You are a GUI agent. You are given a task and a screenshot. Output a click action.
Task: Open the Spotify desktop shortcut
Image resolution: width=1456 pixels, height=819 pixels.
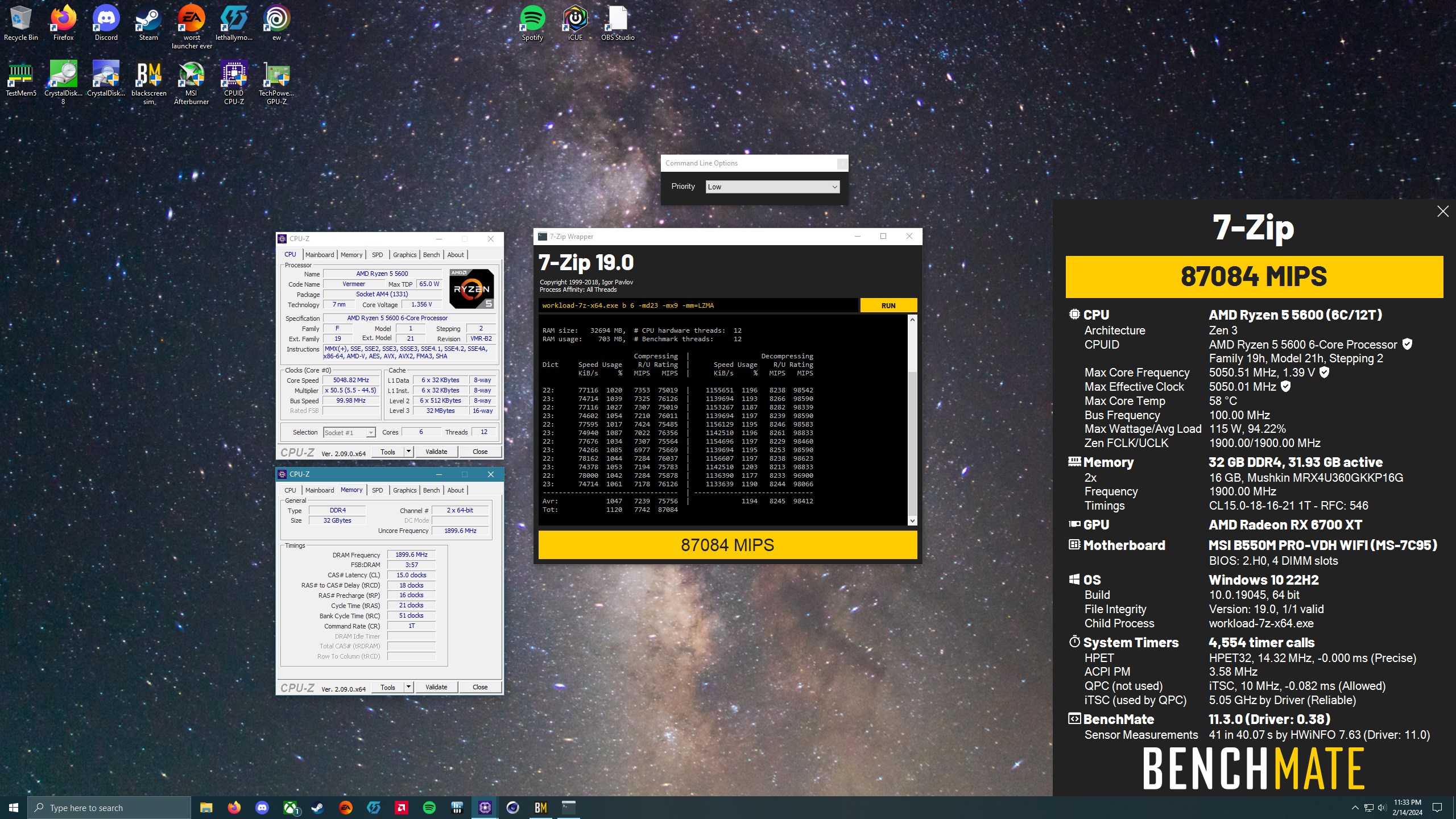pos(532,24)
